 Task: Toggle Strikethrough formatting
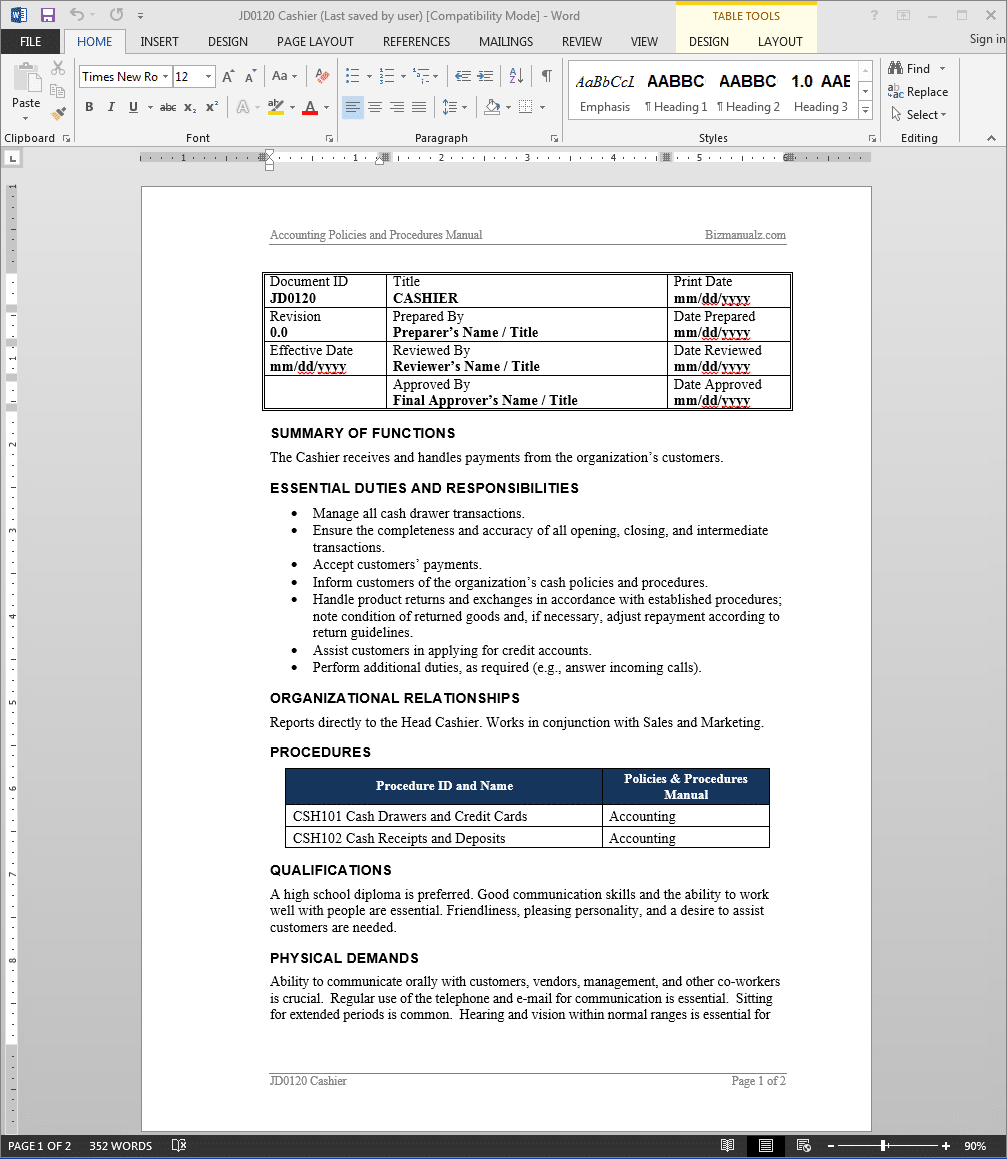click(x=168, y=108)
